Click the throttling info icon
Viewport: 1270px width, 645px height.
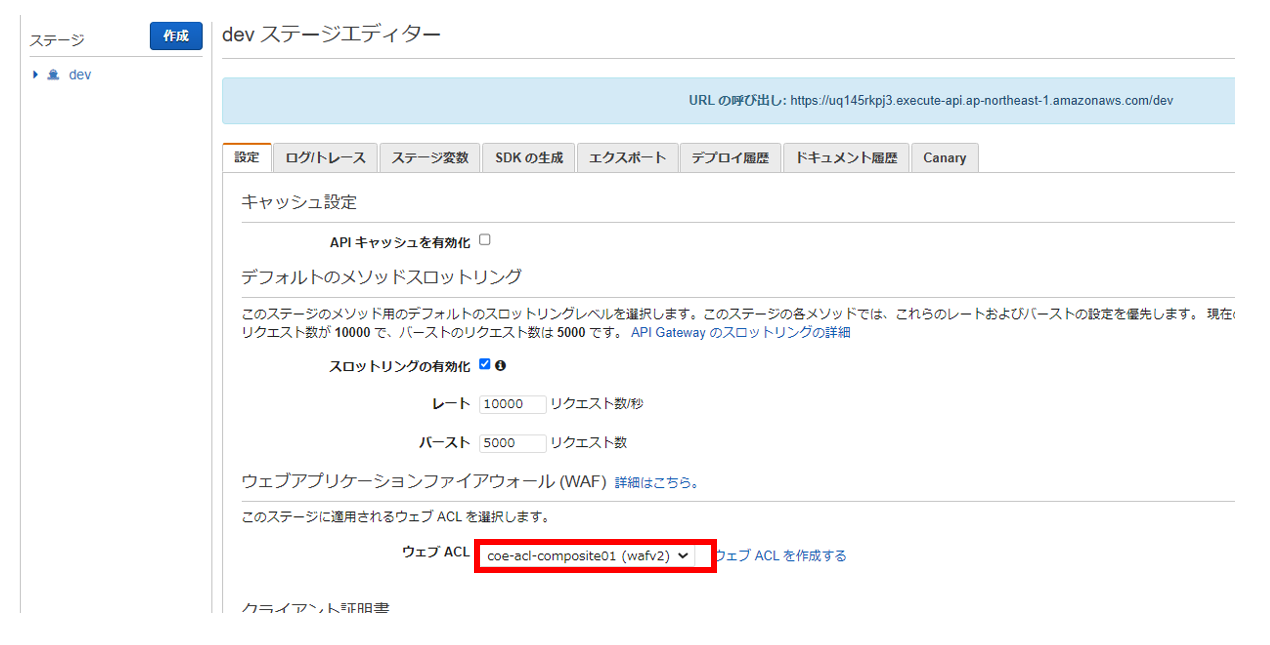[500, 365]
